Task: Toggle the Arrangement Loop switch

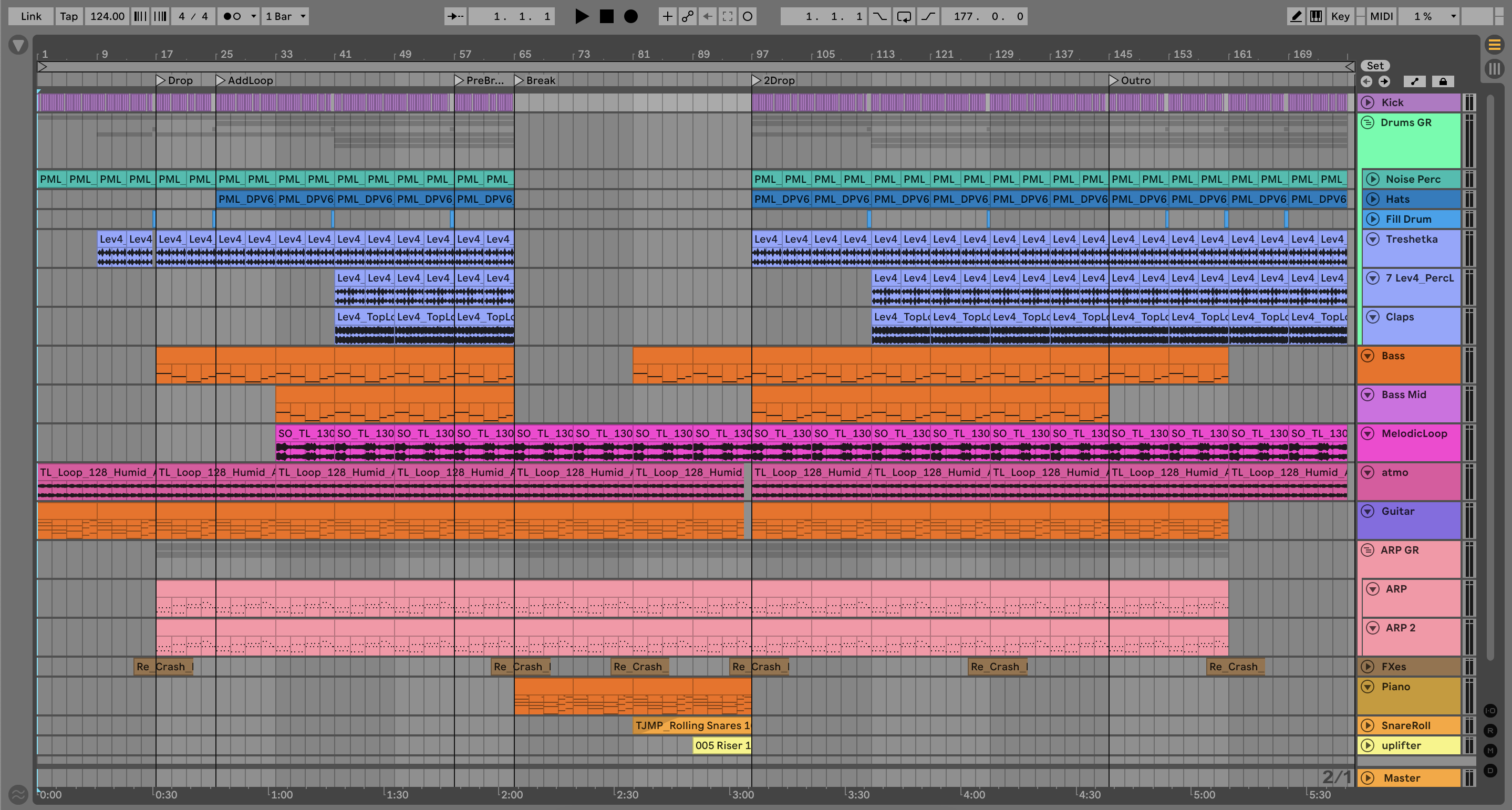Action: (904, 16)
